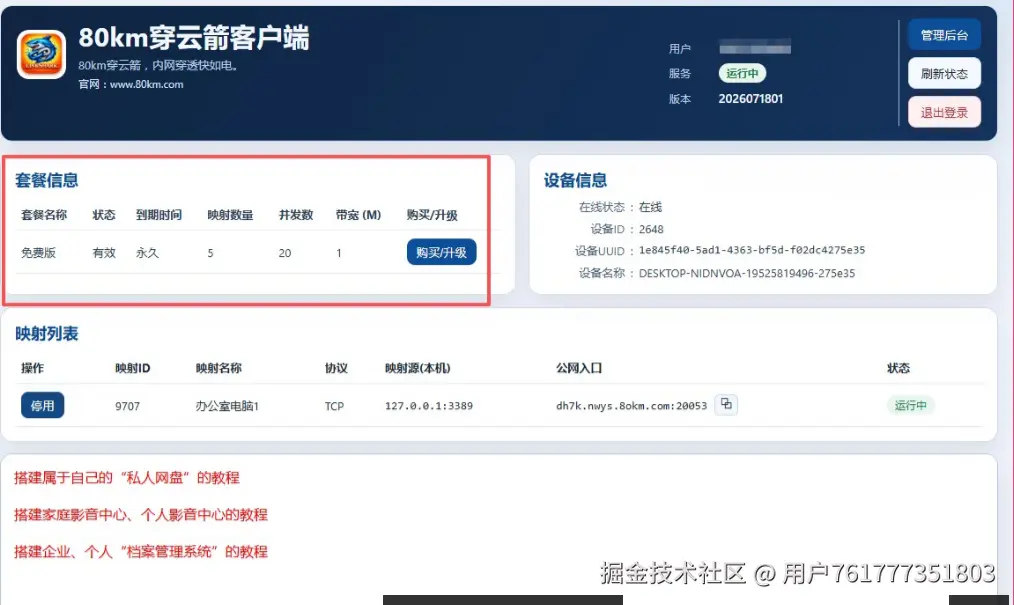
Task: Click the 映射数量 column header
Action: (x=230, y=215)
